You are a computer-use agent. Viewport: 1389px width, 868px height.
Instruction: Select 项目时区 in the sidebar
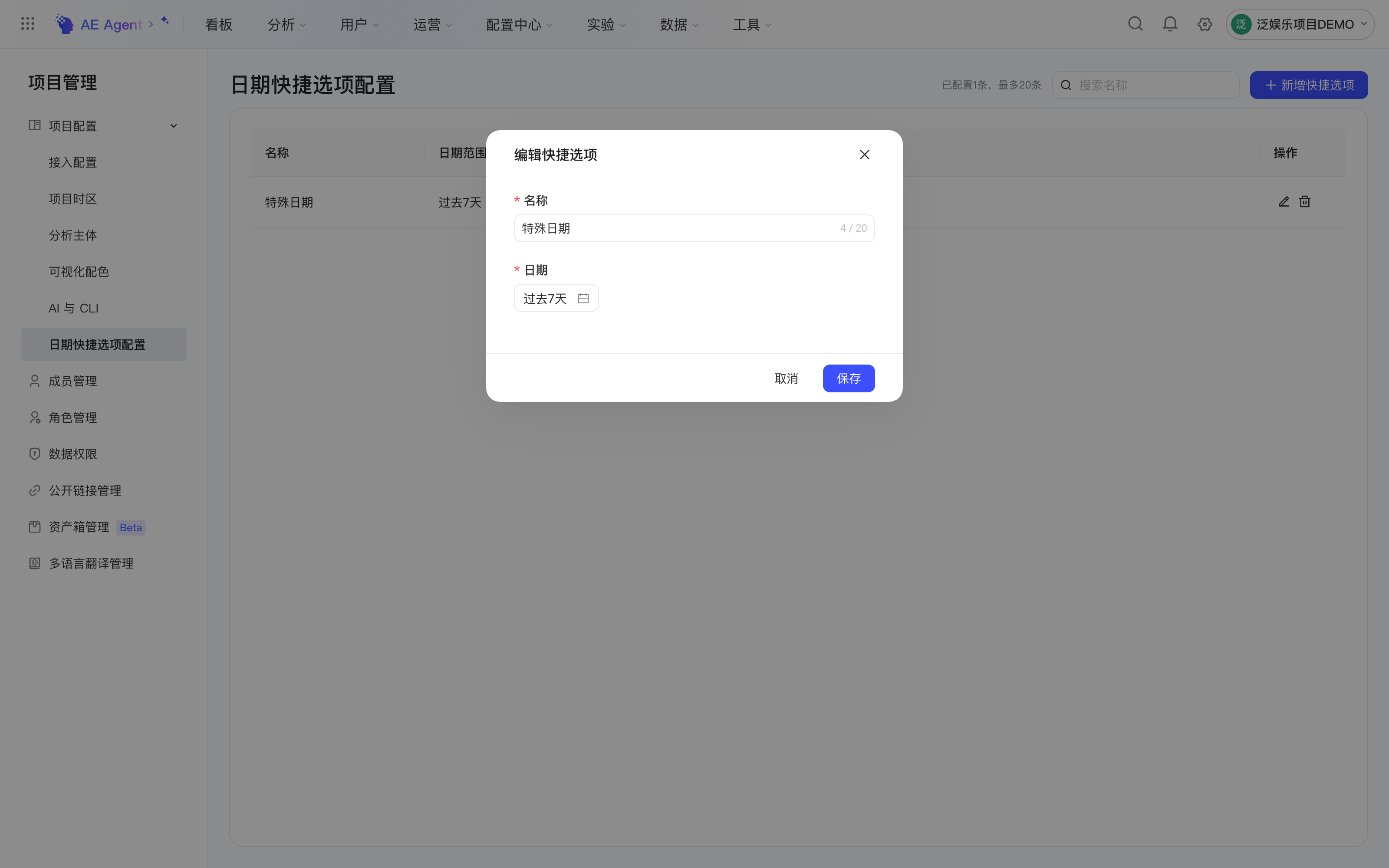coord(103,199)
